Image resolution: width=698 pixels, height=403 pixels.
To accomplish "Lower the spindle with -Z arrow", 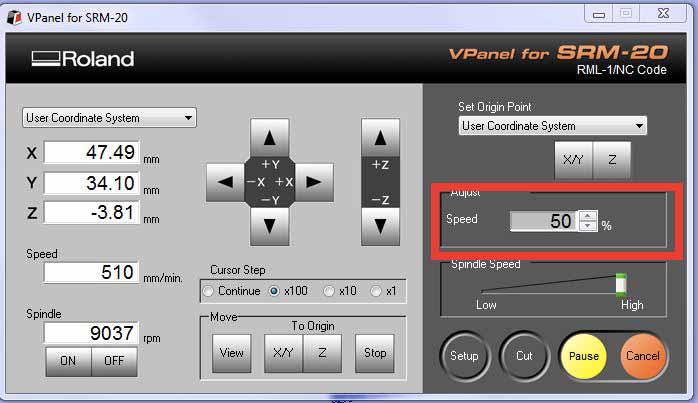I will coord(380,226).
